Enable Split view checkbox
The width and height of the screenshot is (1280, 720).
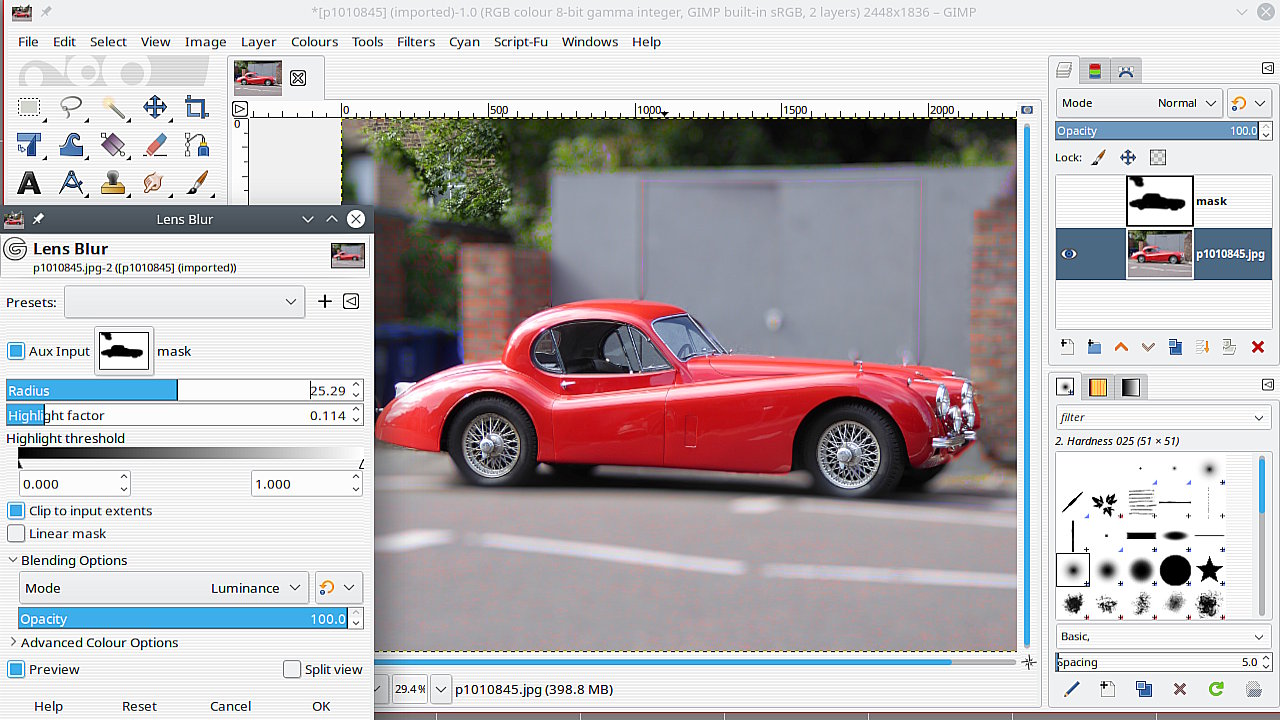[x=292, y=670]
